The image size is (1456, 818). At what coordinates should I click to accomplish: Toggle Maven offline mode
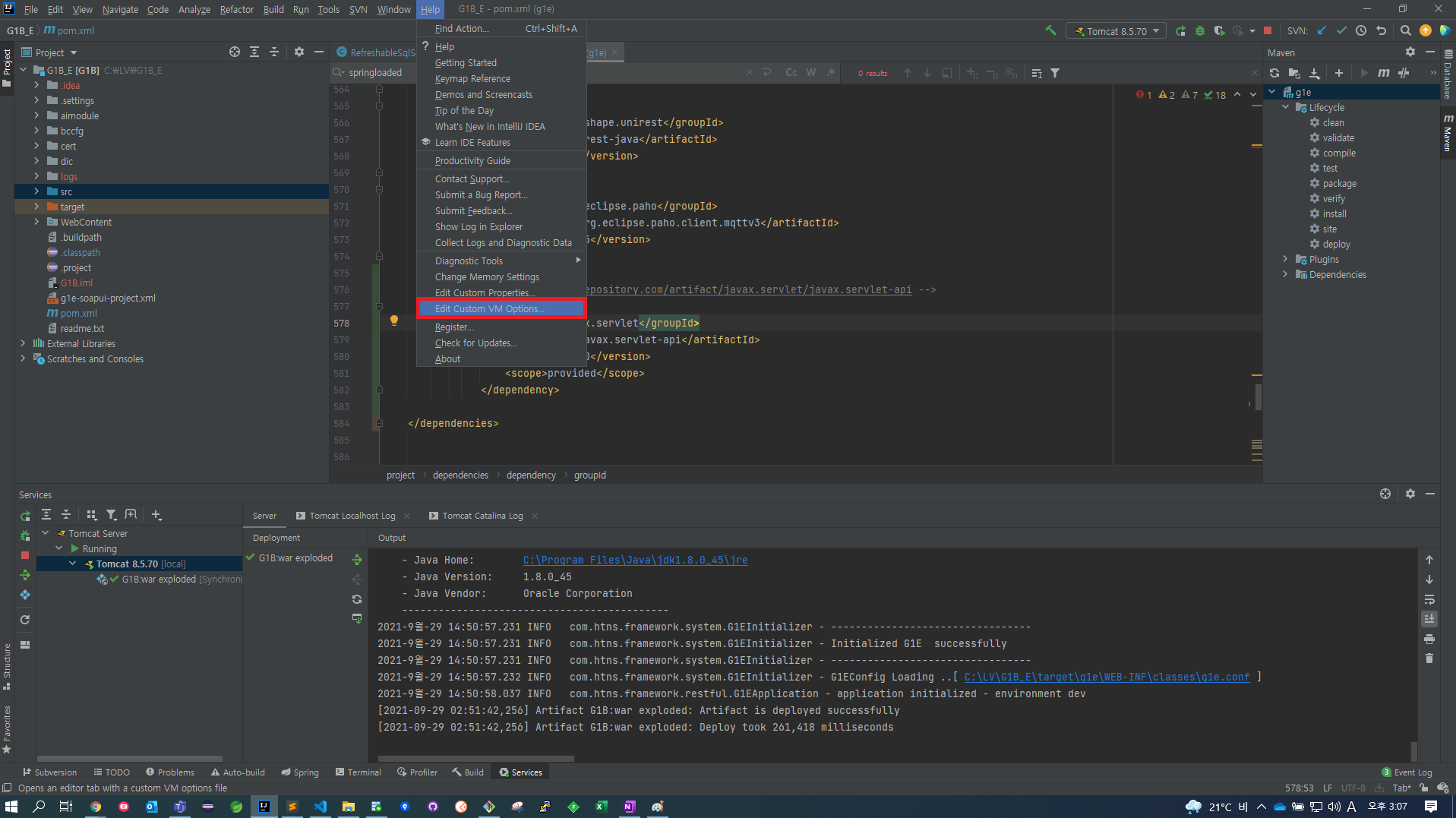point(1404,73)
